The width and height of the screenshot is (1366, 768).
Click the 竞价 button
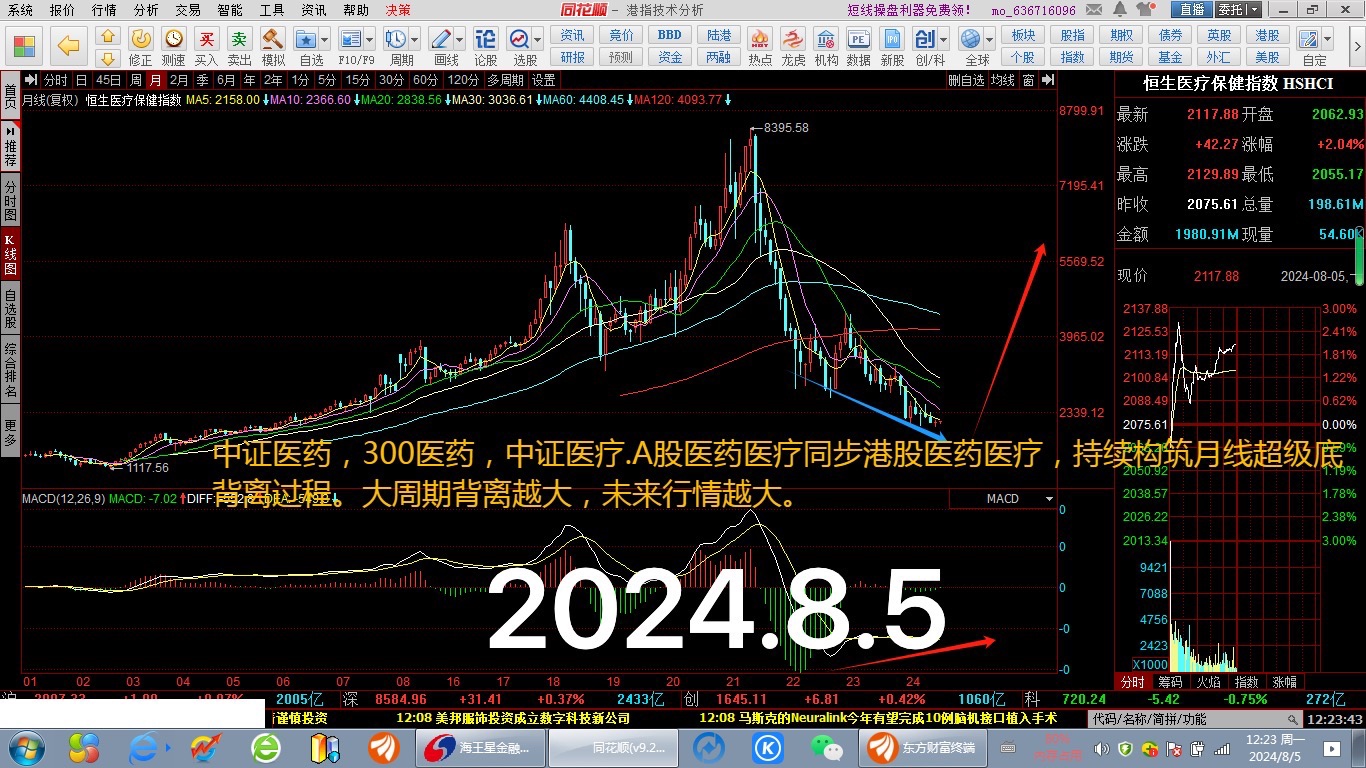click(621, 35)
